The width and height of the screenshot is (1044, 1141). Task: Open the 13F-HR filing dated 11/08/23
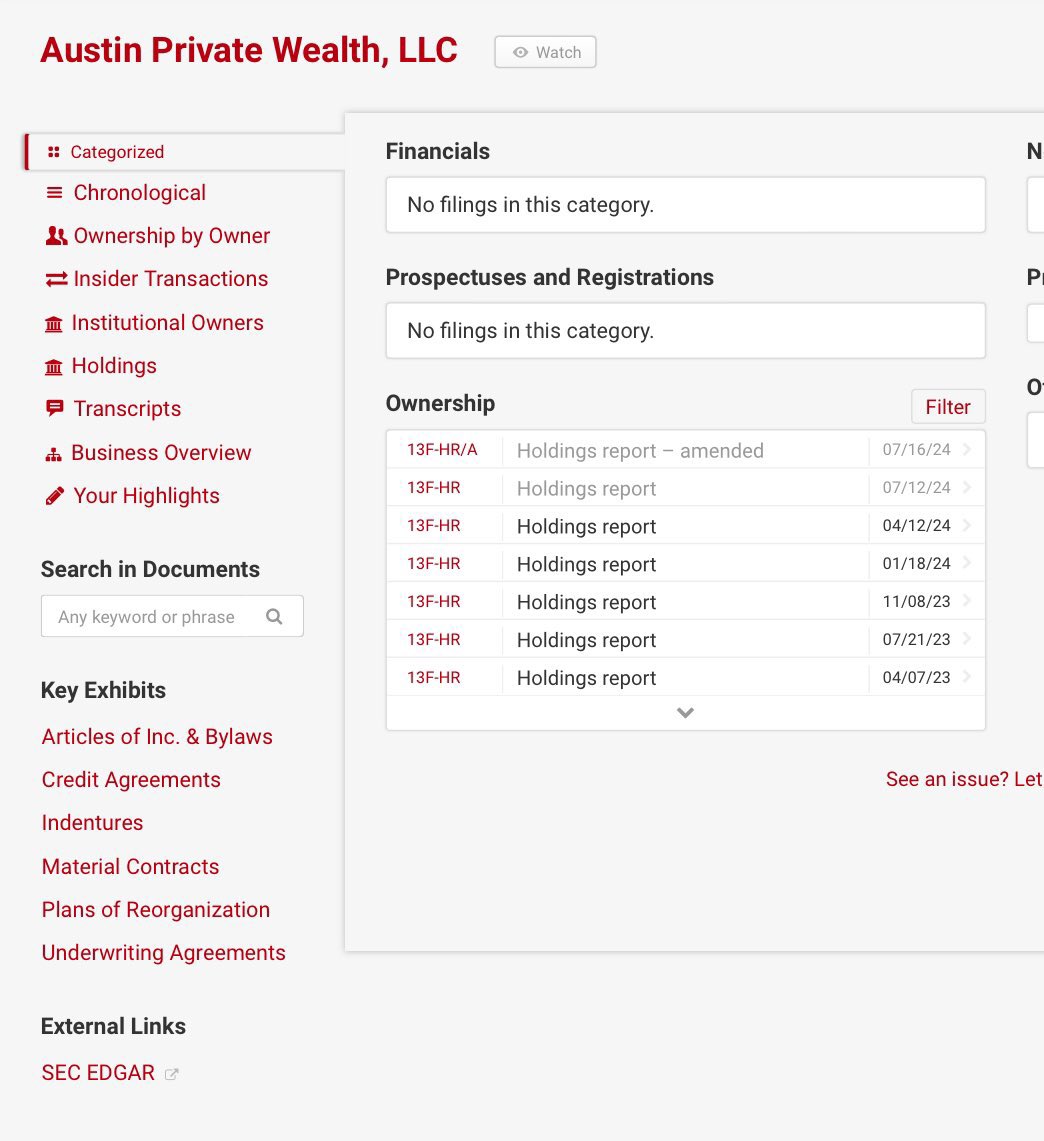(x=685, y=601)
